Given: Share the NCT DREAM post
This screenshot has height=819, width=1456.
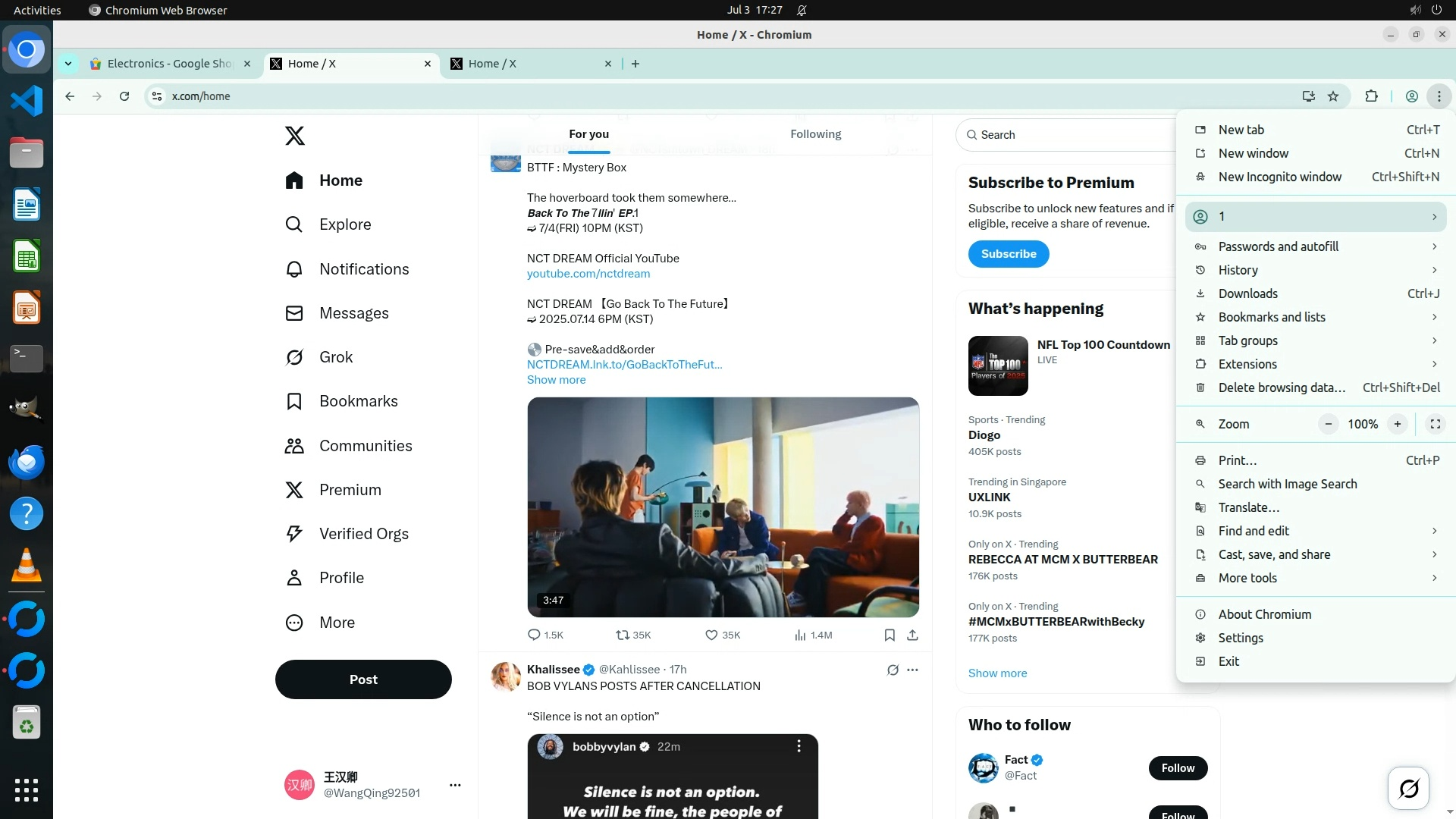Looking at the screenshot, I should point(912,635).
